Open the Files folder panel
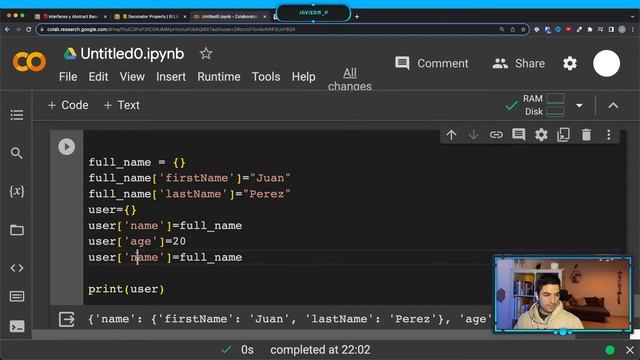640x360 pixels. coord(17,230)
